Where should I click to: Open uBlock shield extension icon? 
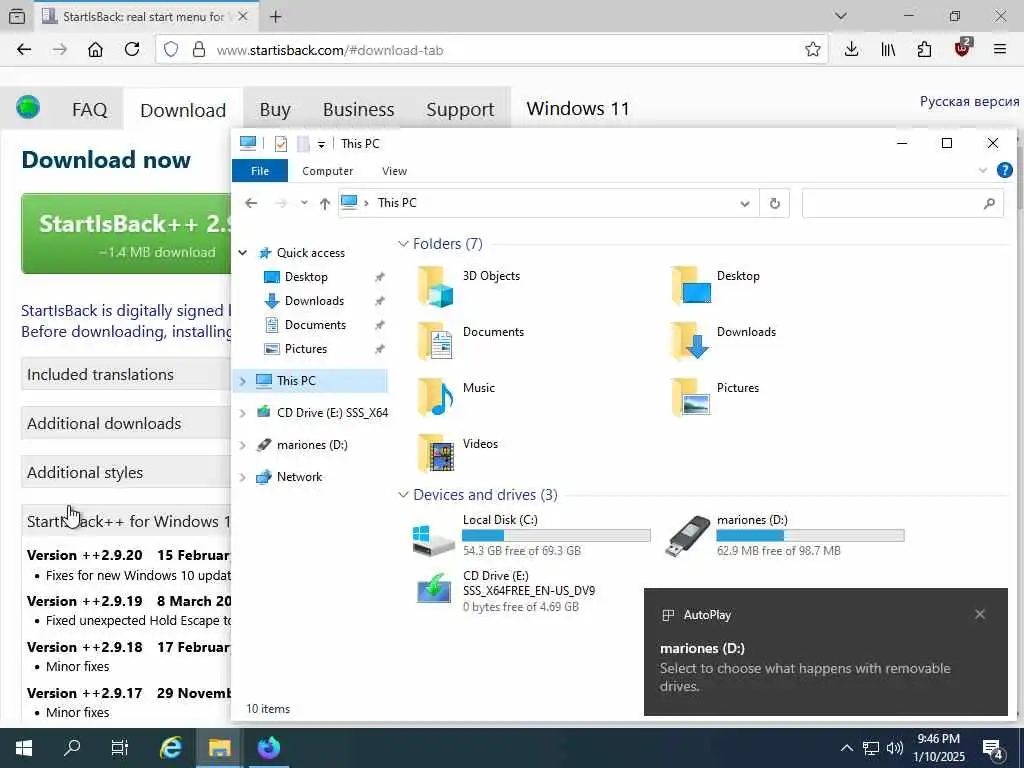click(963, 48)
